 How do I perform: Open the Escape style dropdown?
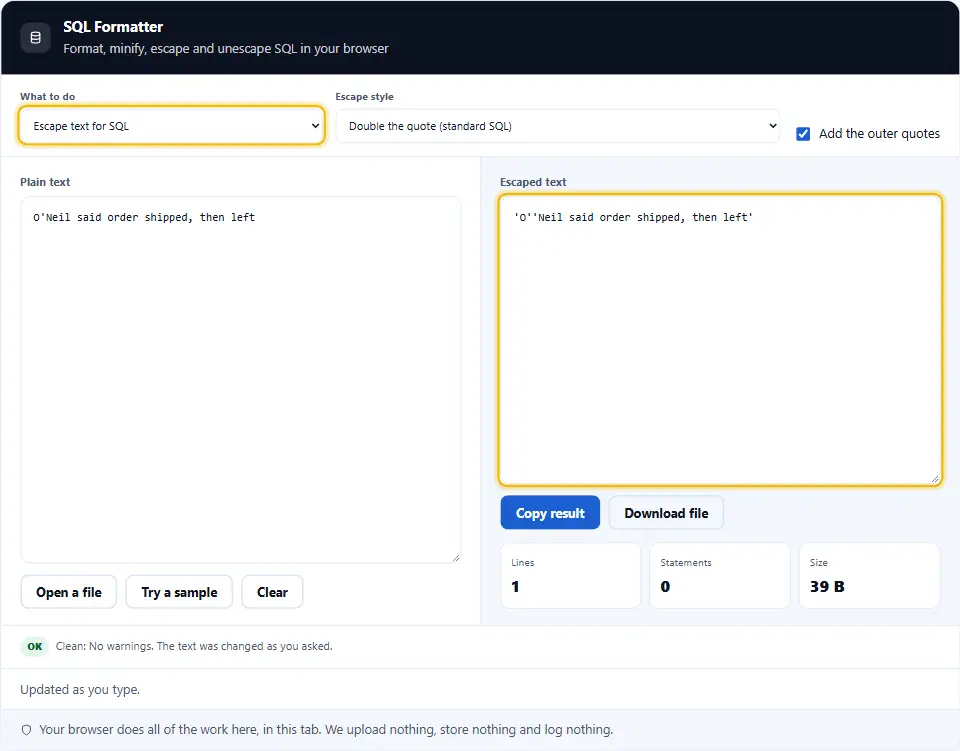click(x=557, y=126)
